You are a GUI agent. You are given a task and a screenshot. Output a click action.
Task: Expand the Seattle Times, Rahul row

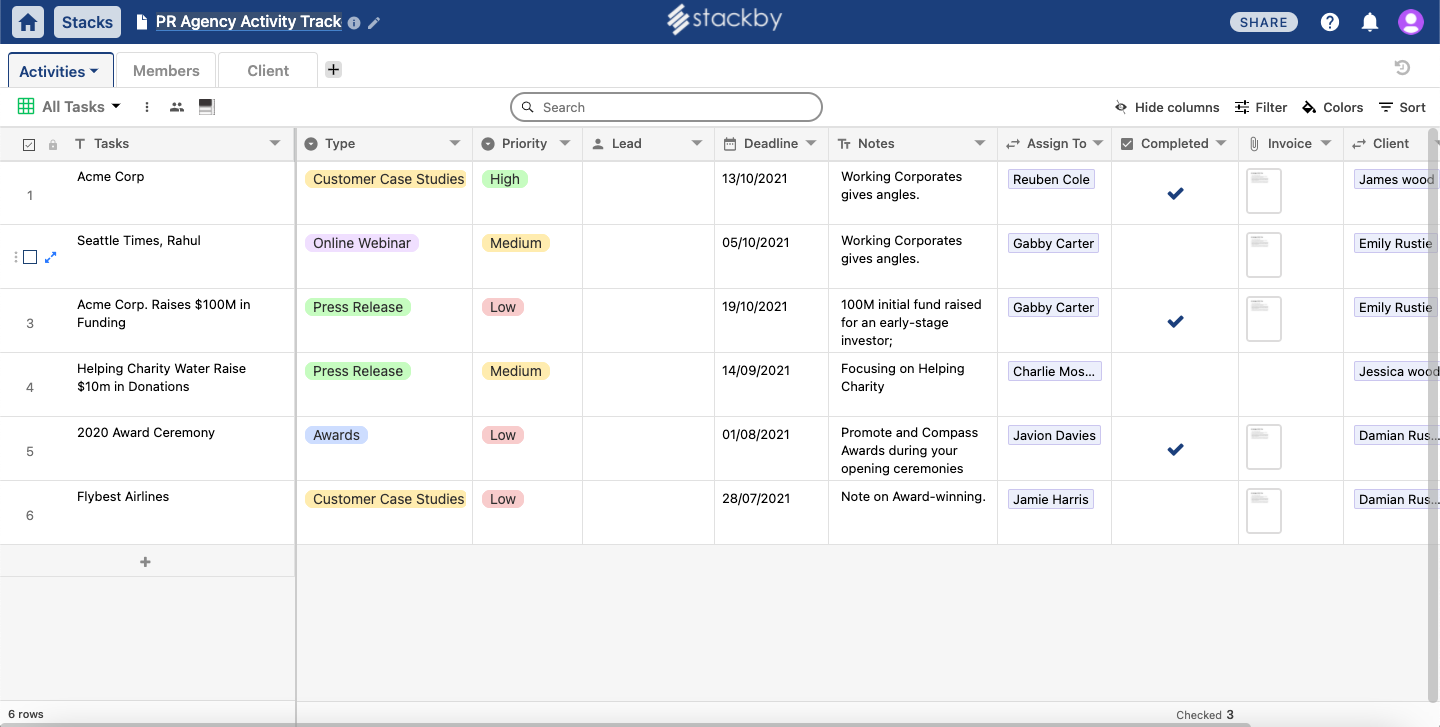coord(51,257)
